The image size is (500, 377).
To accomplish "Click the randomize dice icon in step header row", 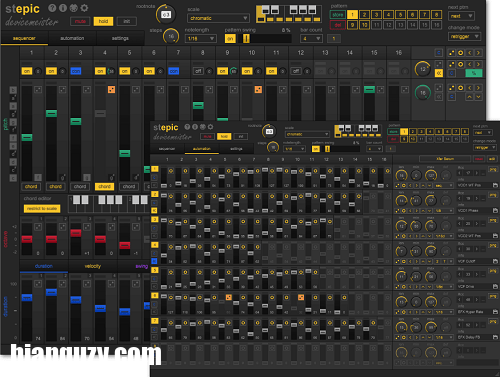I will click(452, 53).
